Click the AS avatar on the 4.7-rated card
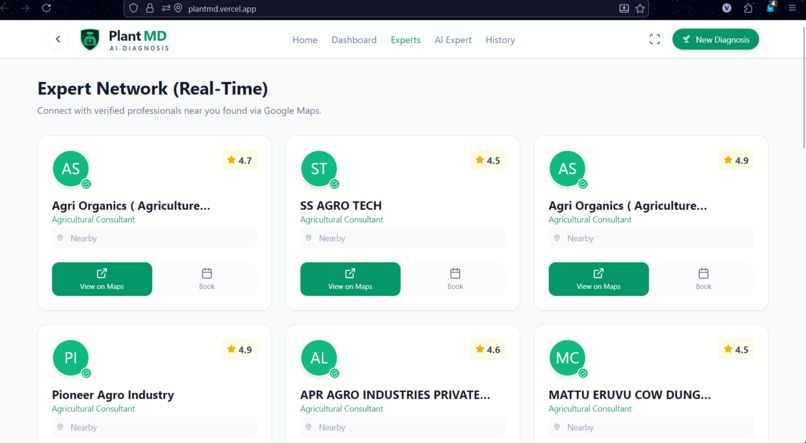 click(70, 169)
